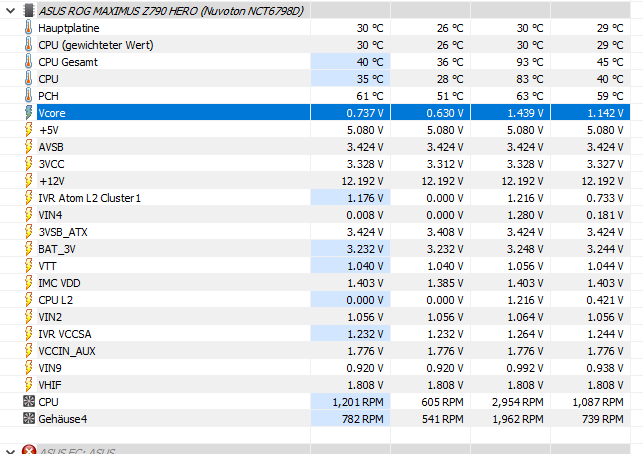Screen dimensions: 643x454
Task: Click the Vcore minimum value 0.630 V
Action: 445,113
